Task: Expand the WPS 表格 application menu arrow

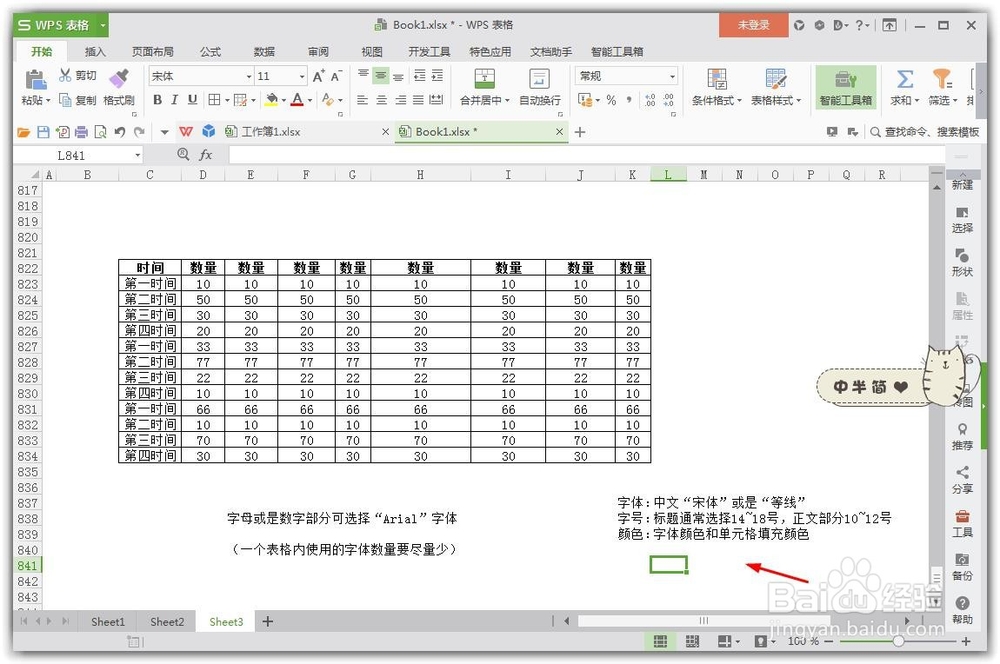Action: (102, 26)
